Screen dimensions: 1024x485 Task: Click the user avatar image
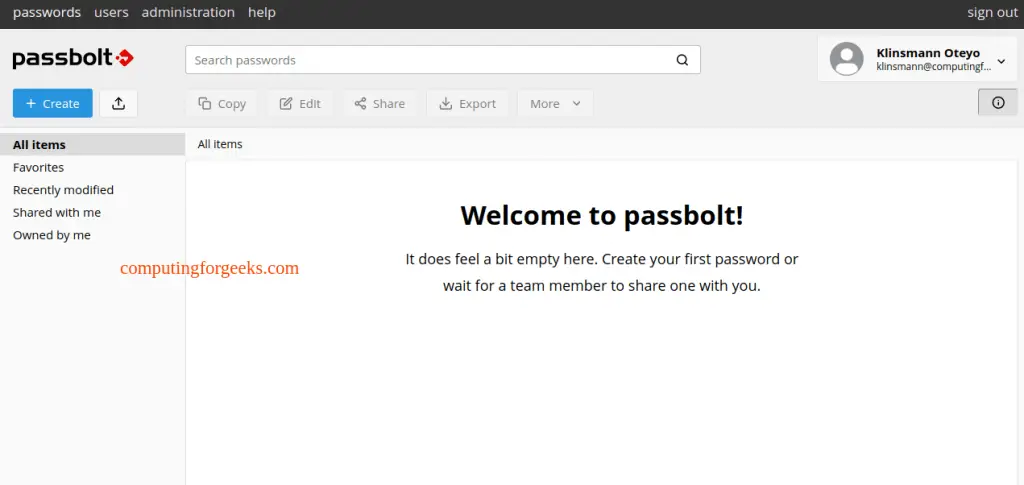tap(846, 59)
